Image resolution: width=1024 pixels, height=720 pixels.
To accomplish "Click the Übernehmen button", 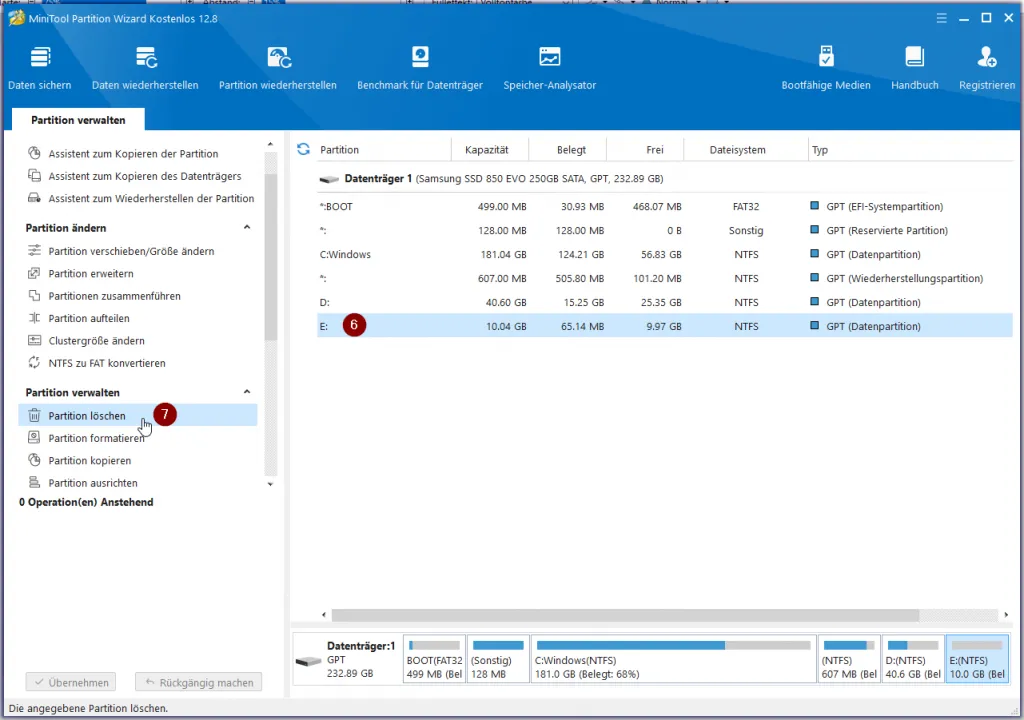I will (70, 682).
